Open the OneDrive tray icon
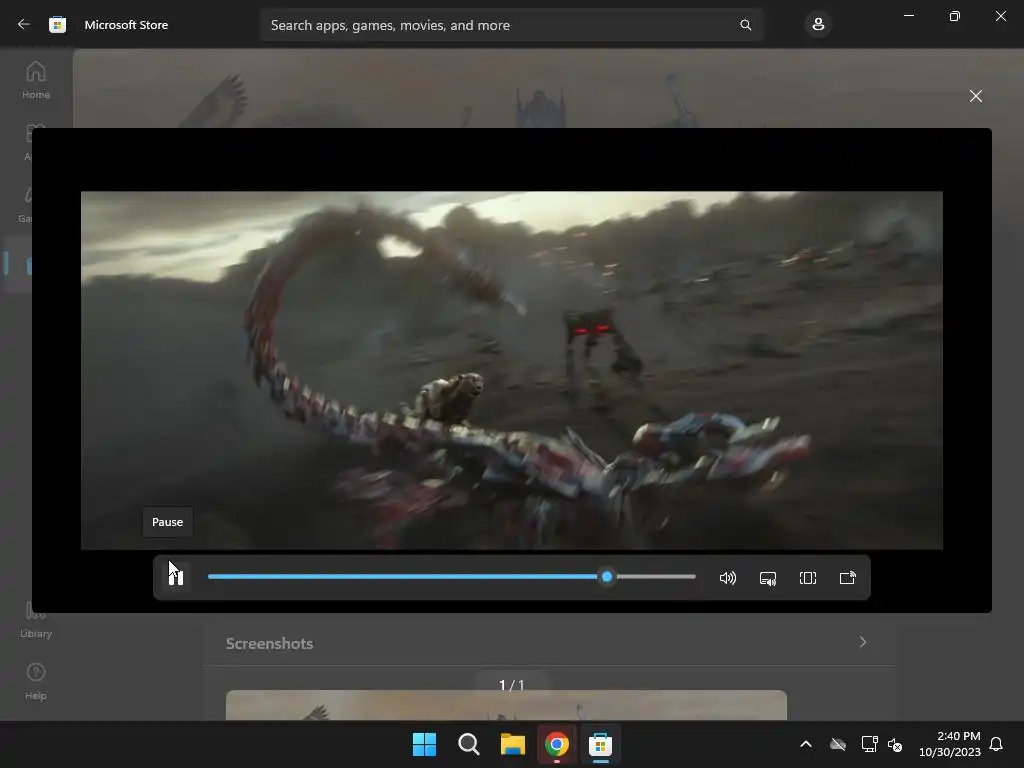 tap(838, 744)
